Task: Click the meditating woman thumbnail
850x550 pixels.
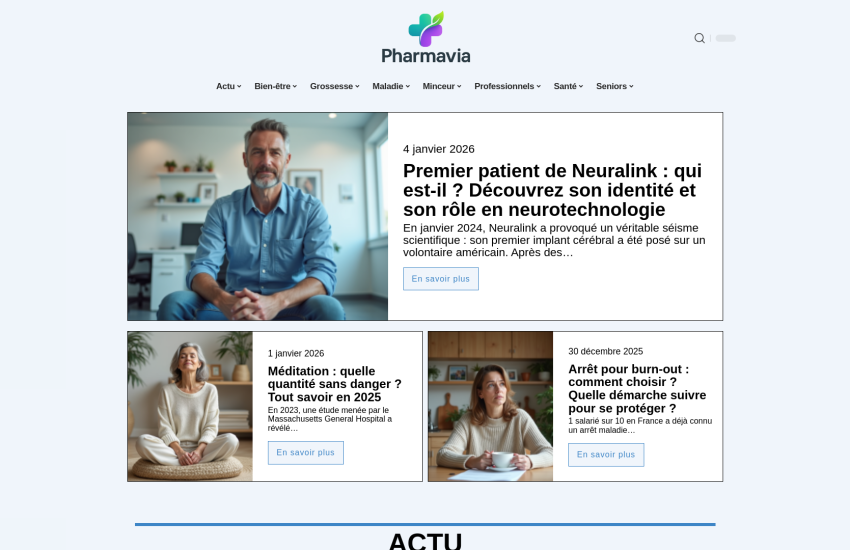Action: (x=190, y=406)
